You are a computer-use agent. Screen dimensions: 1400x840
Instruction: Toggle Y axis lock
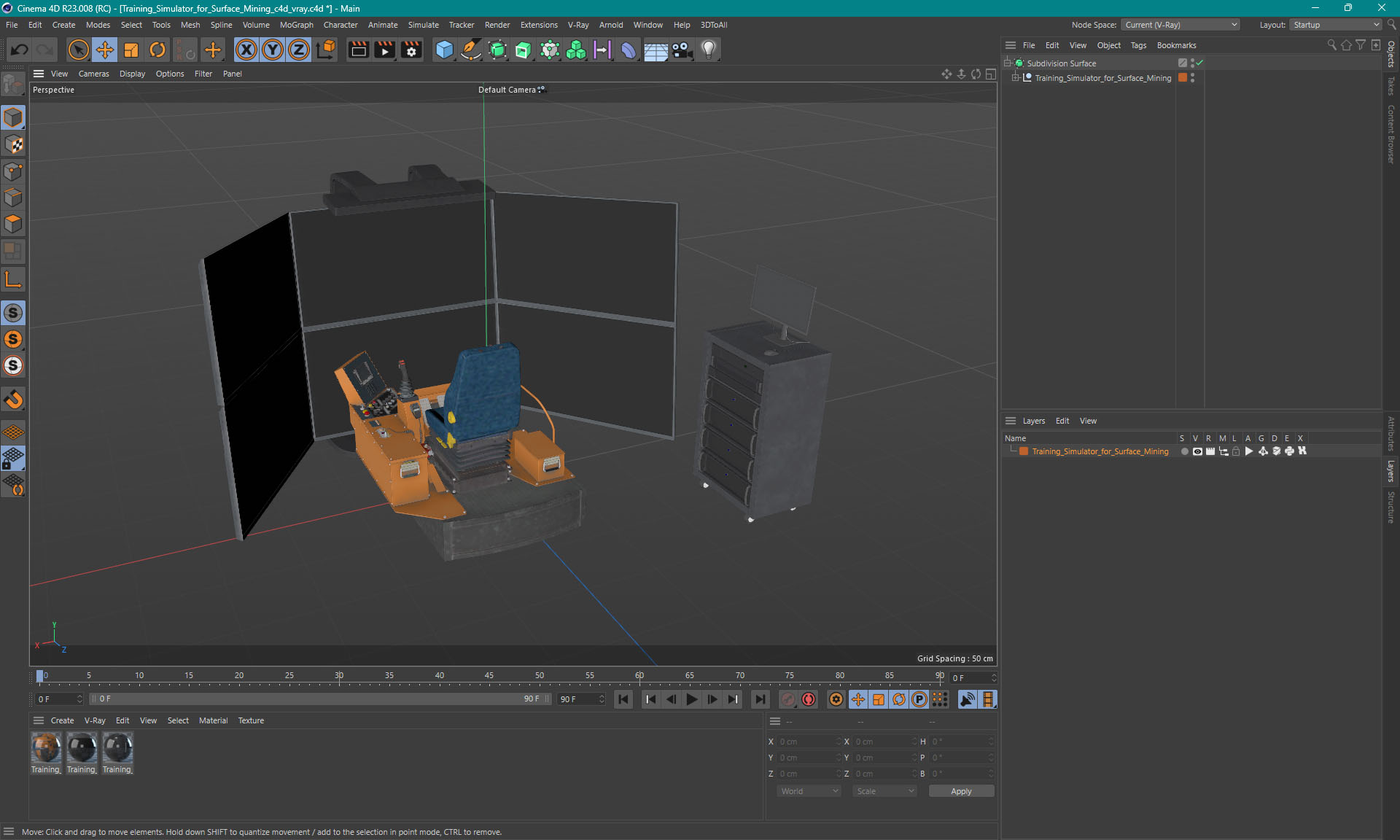click(273, 50)
